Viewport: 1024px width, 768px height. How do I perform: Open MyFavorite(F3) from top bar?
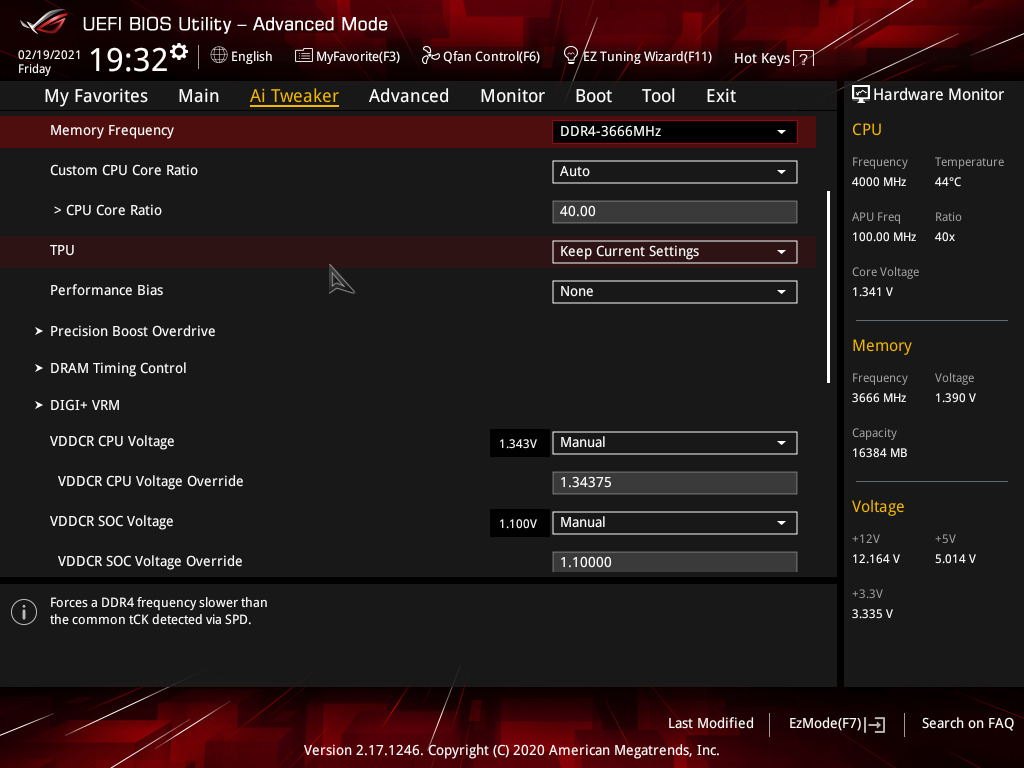[x=347, y=56]
